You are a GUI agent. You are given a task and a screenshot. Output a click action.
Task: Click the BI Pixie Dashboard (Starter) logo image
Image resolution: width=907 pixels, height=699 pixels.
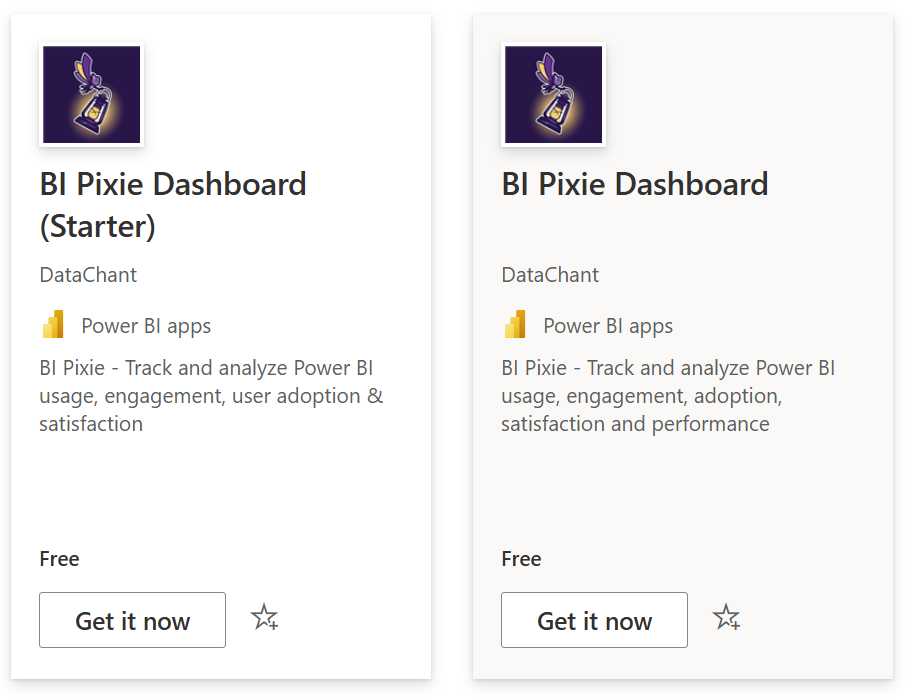(x=91, y=95)
